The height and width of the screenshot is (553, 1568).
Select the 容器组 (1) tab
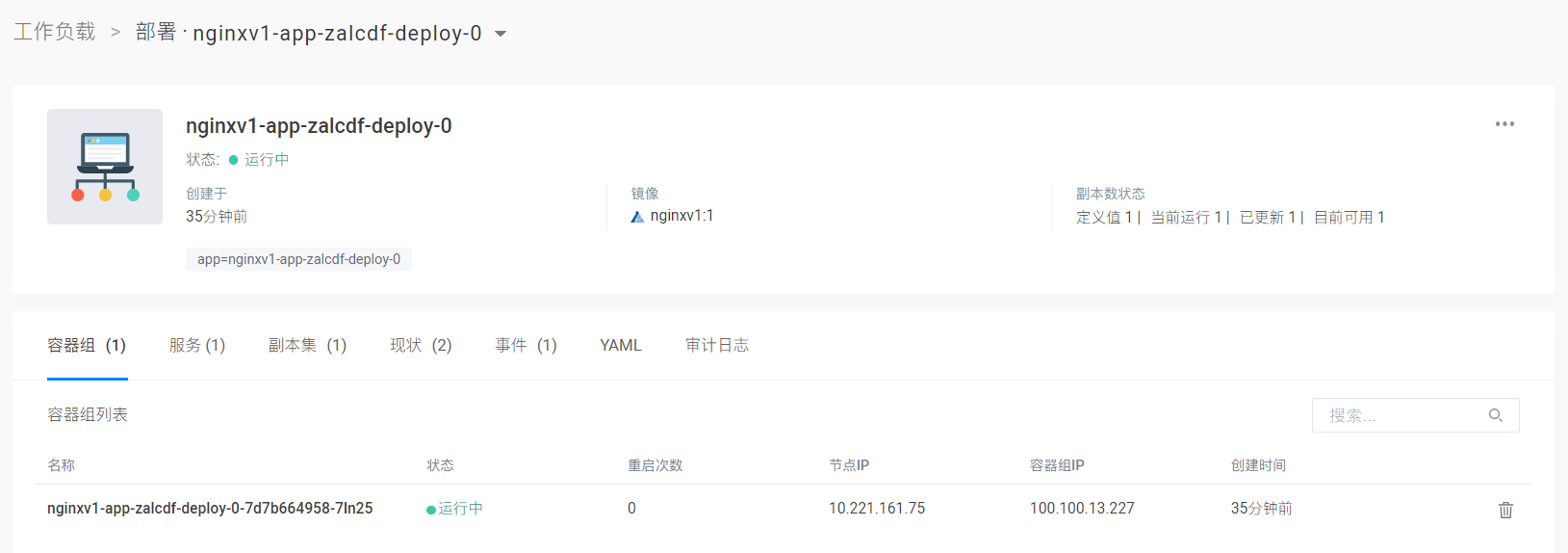87,345
